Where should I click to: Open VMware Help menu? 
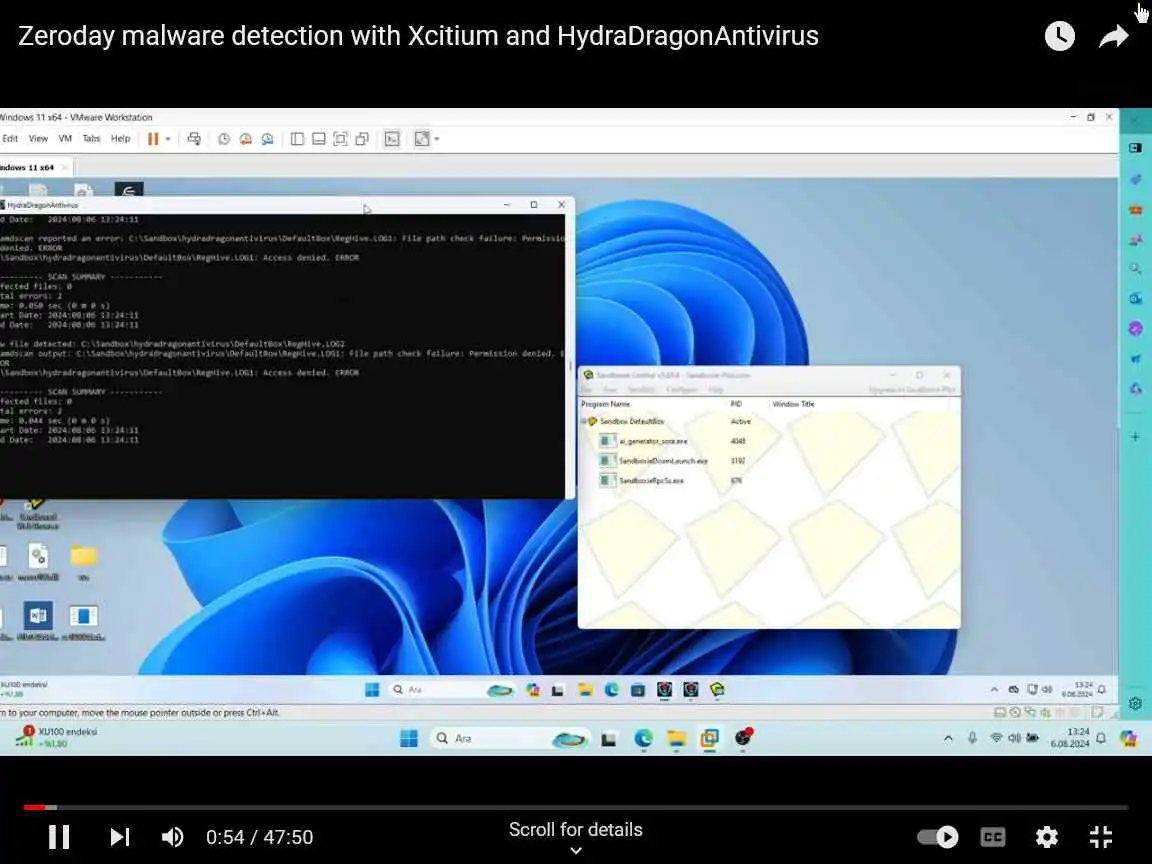120,138
